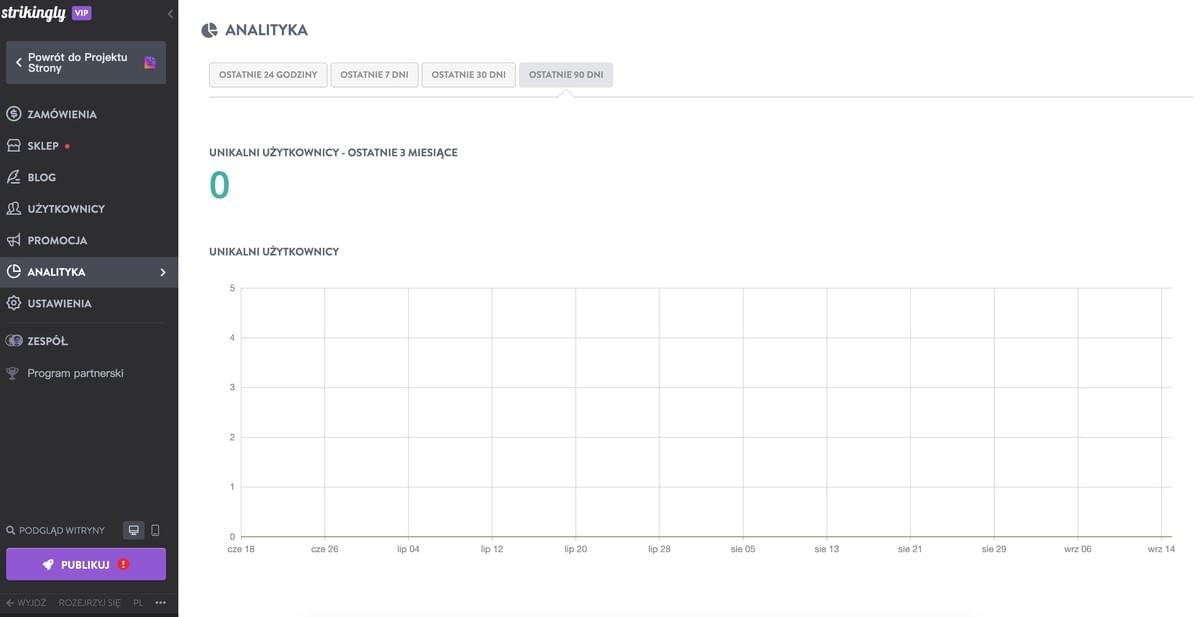This screenshot has width=1200, height=617.
Task: Switch to desktop preview mode
Action: [134, 531]
